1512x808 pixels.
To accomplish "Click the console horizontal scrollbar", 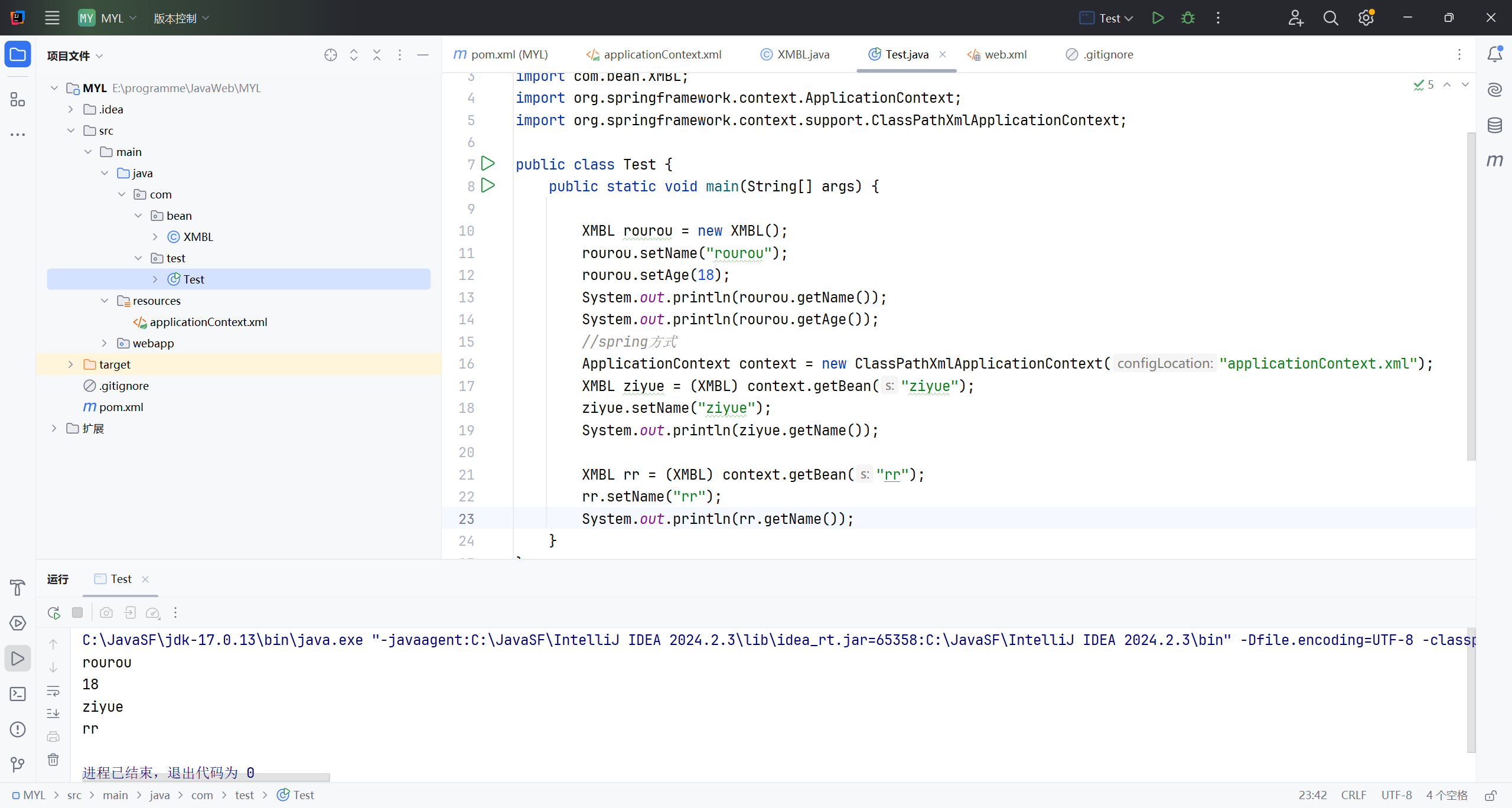I will point(206,777).
